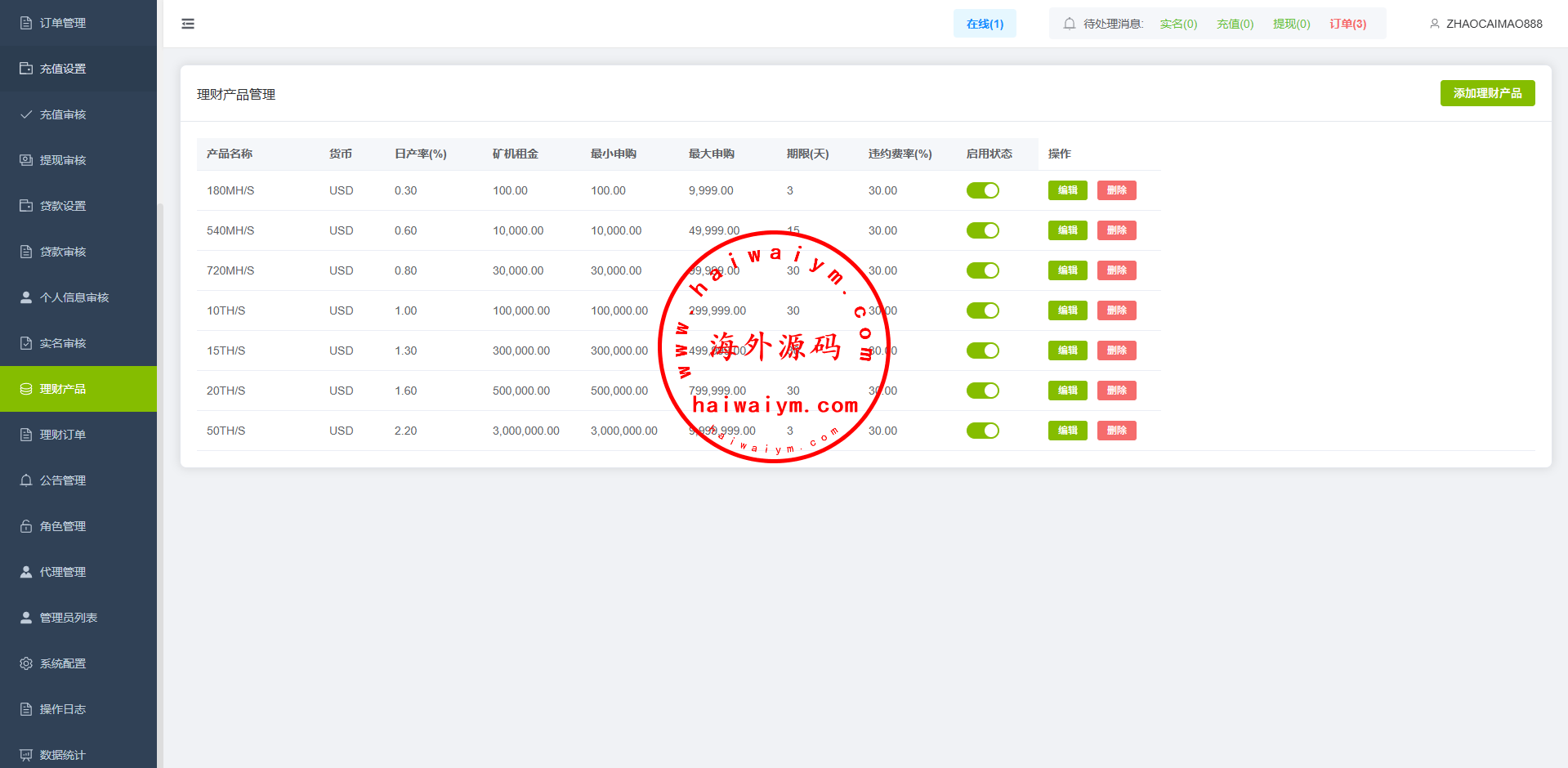The width and height of the screenshot is (1568, 768).
Task: Click the user avatar icon beside ZHAOCAIMAO888
Action: 1434,24
